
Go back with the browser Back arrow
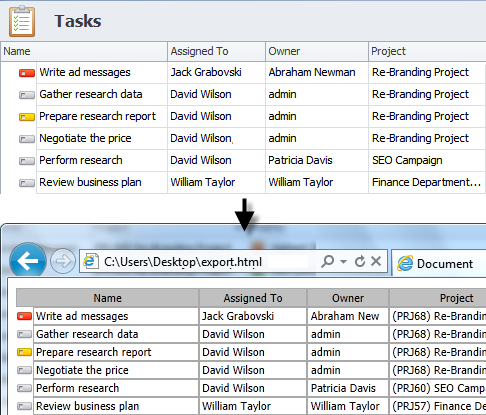(x=28, y=261)
